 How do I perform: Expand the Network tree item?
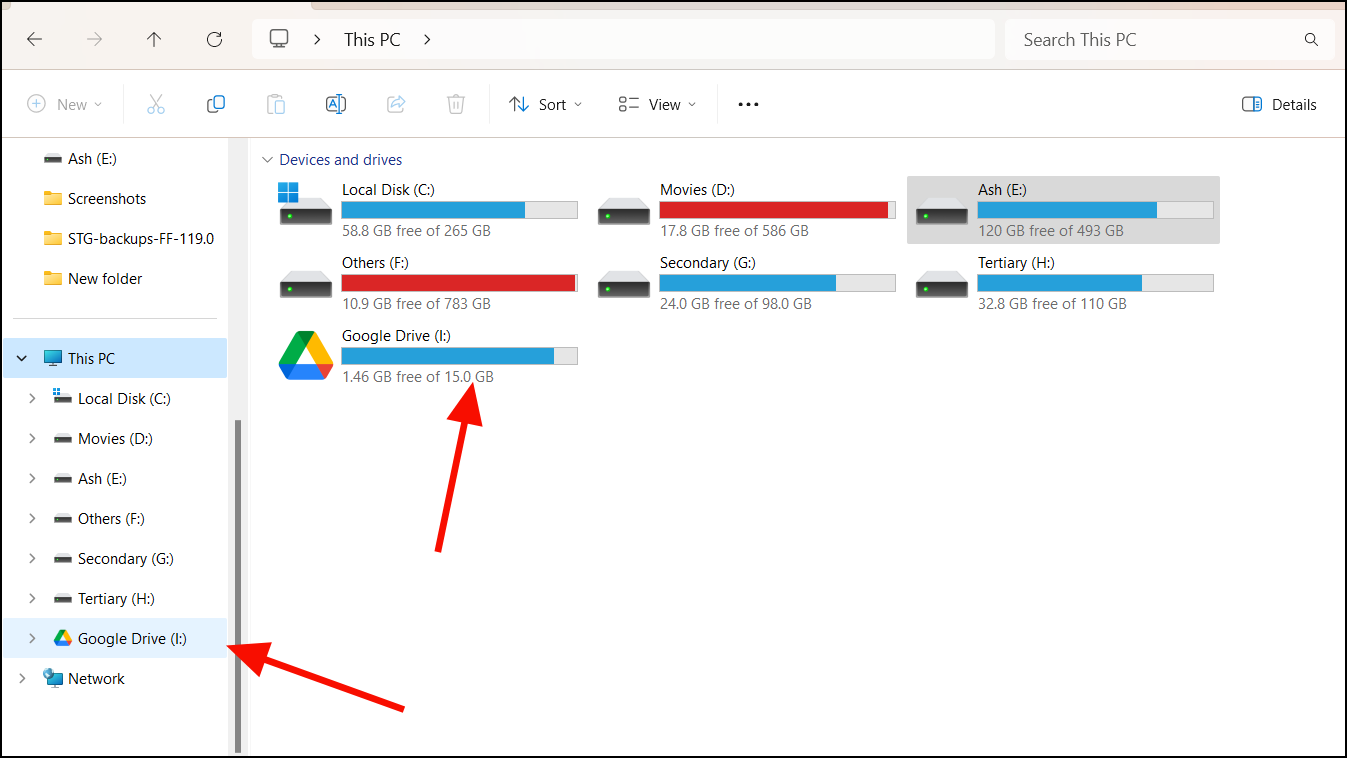pos(22,678)
